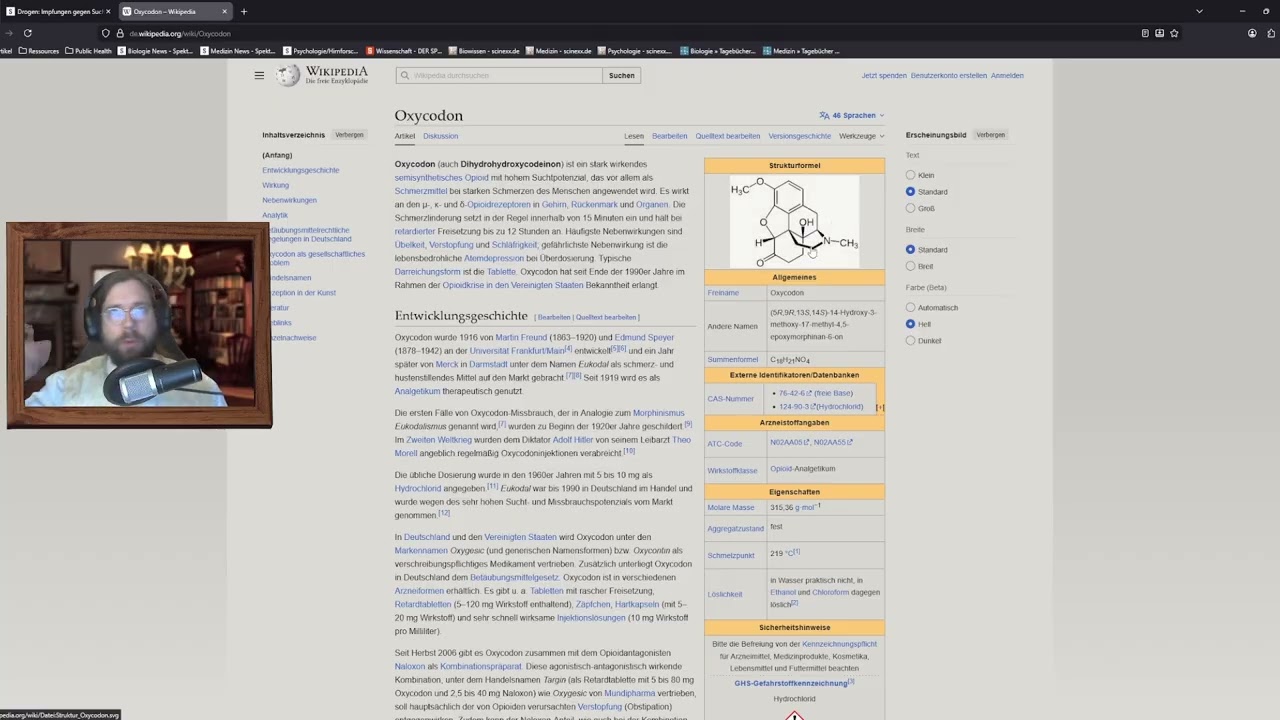
Task: Select Hell color mode
Action: [x=910, y=324]
